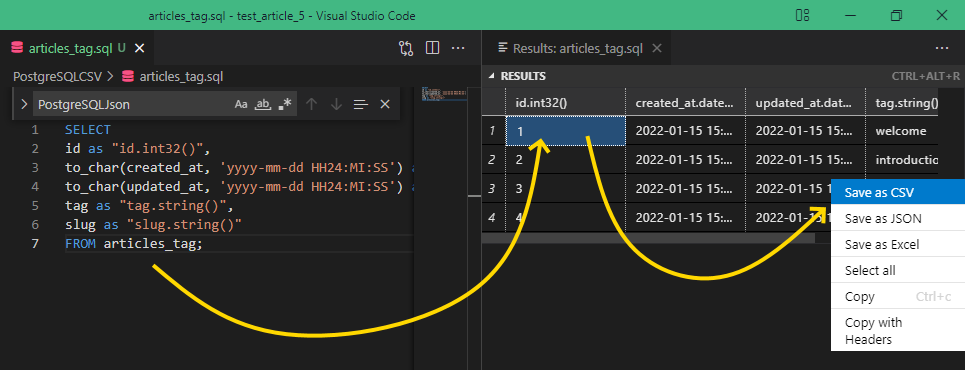Click the editor minimap

(x=443, y=94)
